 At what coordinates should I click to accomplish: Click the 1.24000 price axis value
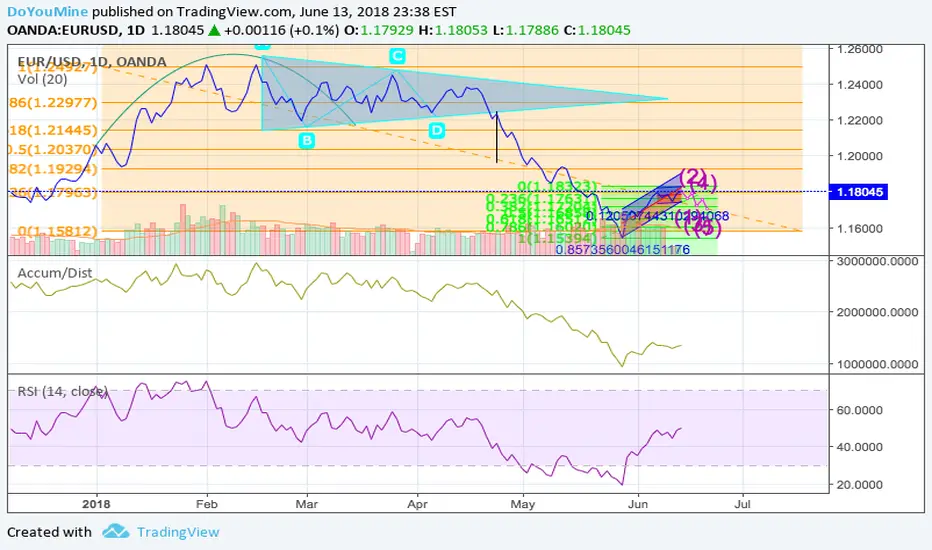coord(859,85)
